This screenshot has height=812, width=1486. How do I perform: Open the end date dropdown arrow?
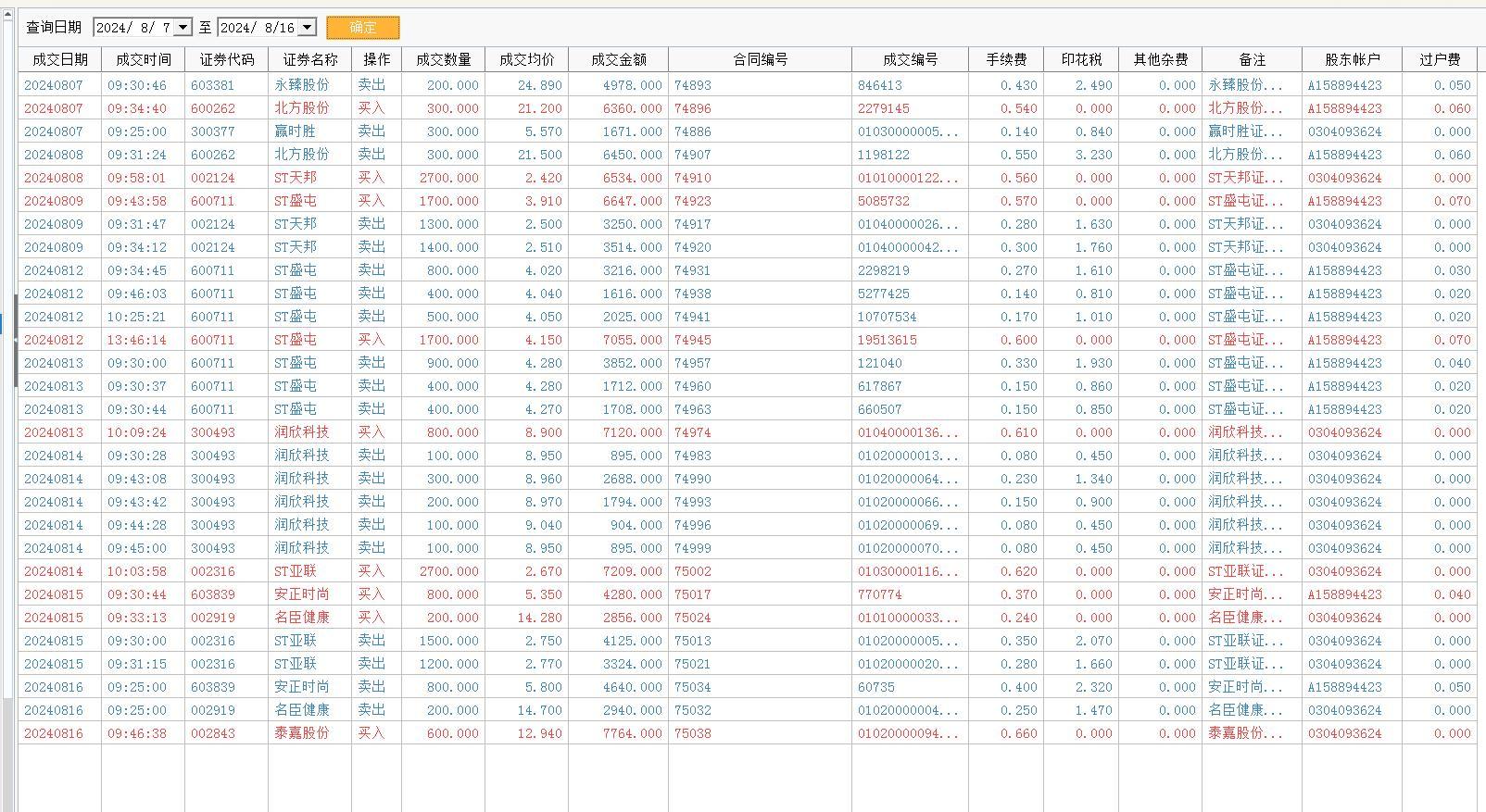(x=308, y=28)
